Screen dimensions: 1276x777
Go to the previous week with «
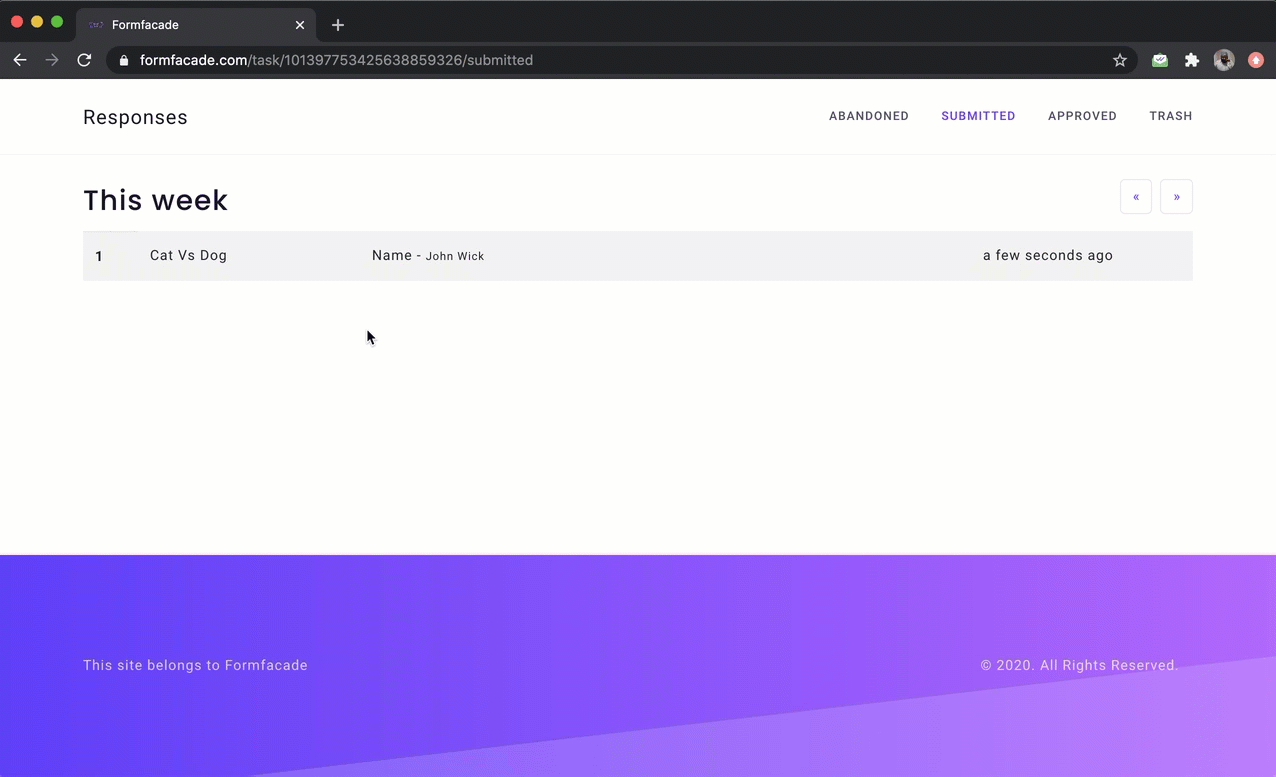(x=1136, y=196)
